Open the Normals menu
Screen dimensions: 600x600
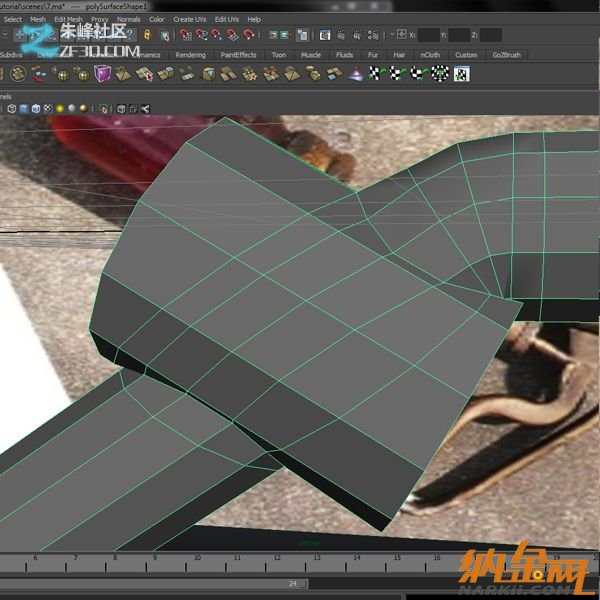(129, 20)
